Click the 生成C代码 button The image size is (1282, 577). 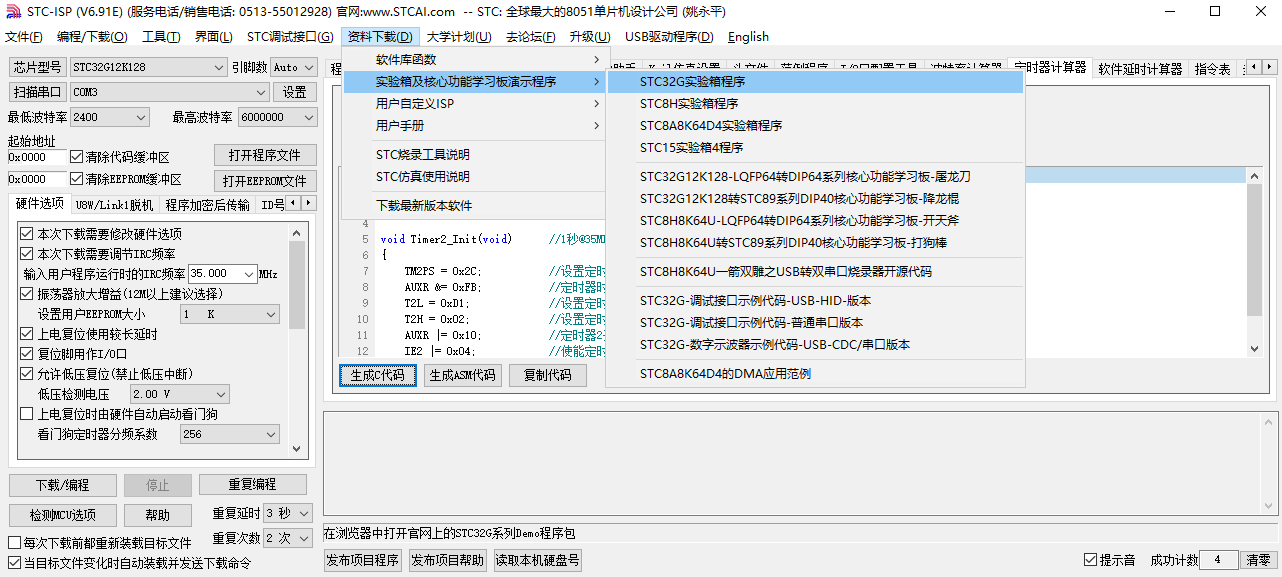point(378,375)
